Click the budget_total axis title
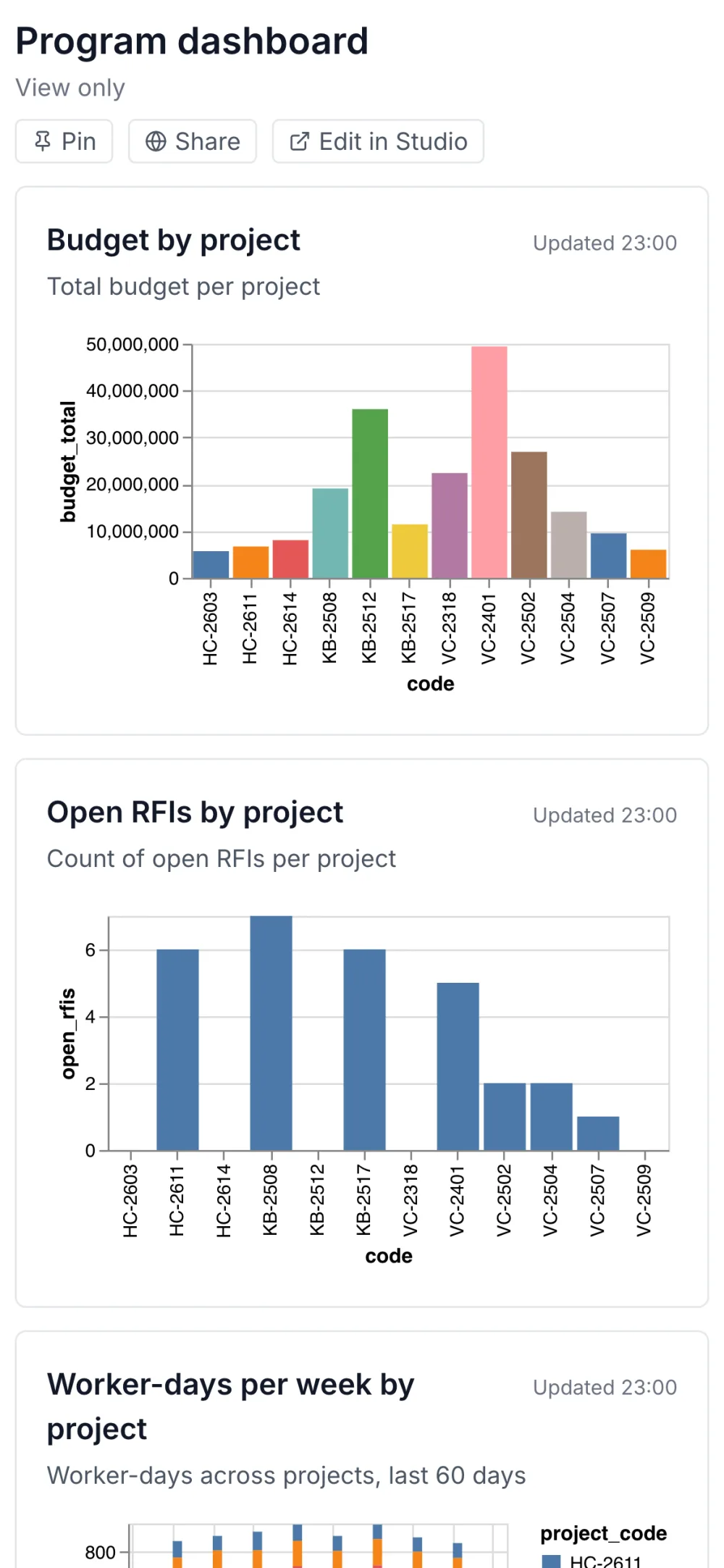The height and width of the screenshot is (1568, 724). [68, 461]
